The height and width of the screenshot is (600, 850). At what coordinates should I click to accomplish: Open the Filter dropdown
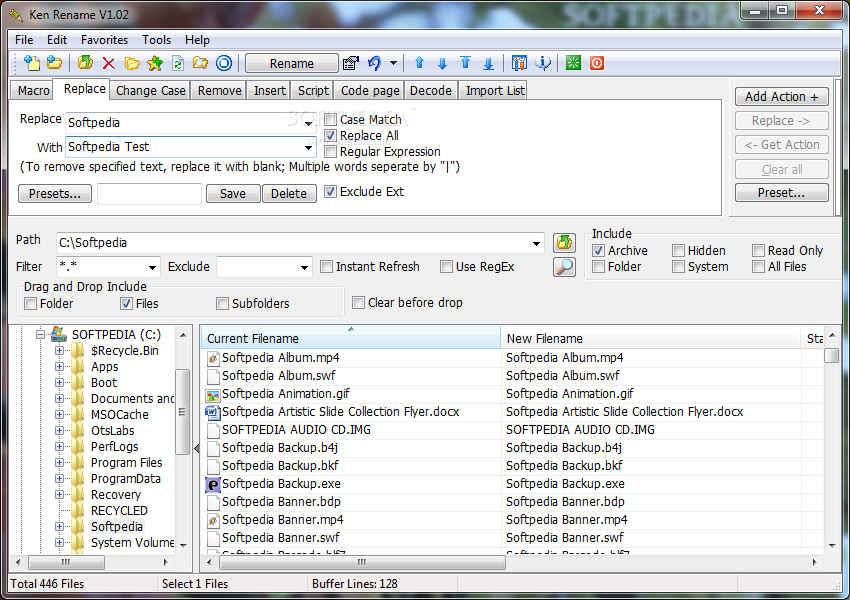coord(152,267)
